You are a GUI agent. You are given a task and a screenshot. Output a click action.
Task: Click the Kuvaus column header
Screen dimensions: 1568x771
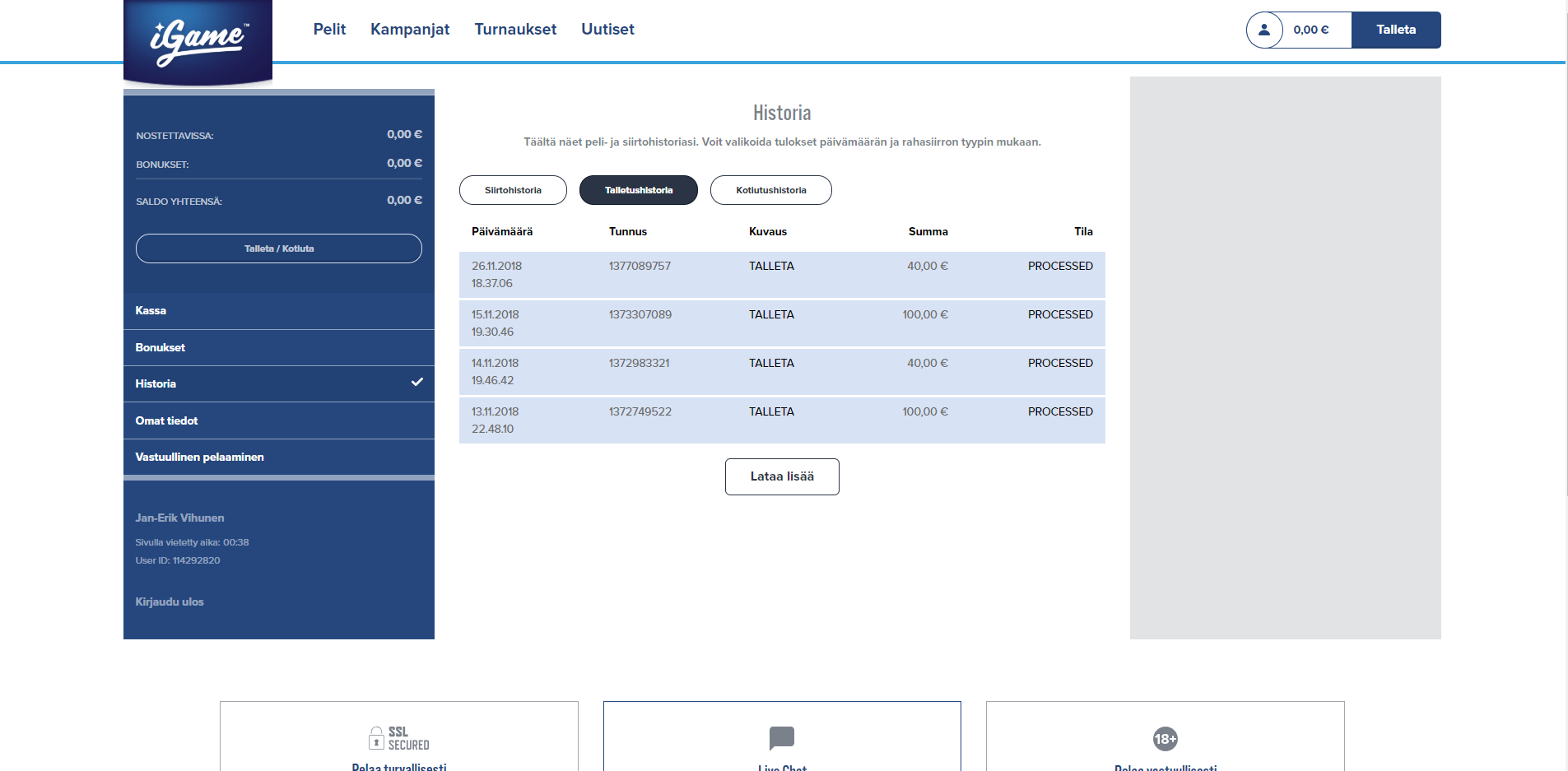[x=768, y=231]
